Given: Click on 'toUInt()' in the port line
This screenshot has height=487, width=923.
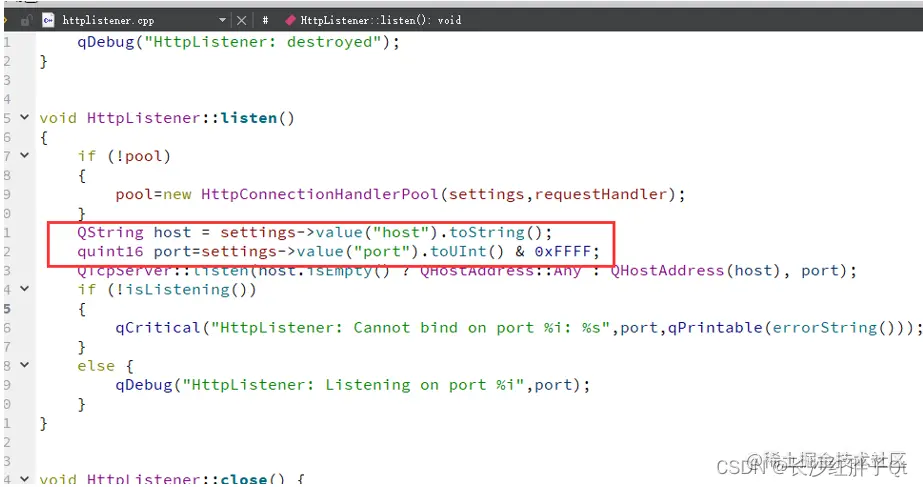Looking at the screenshot, I should (467, 252).
